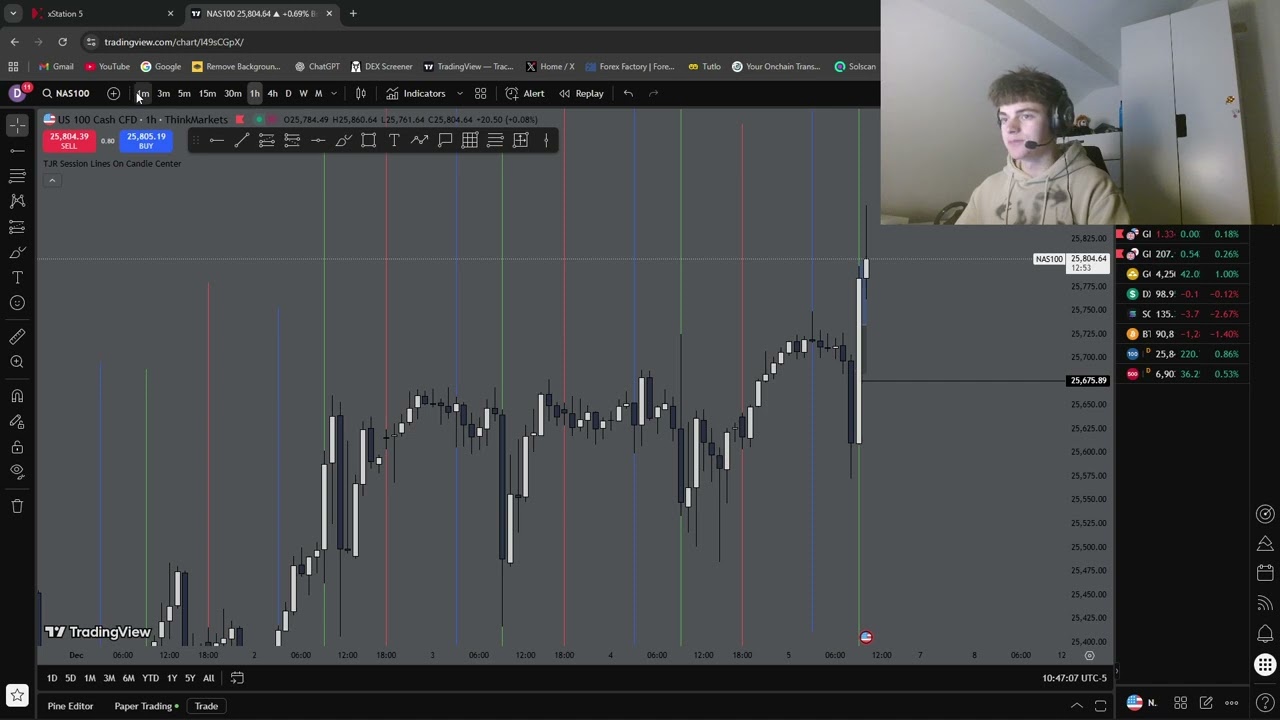Expand the timeframe interval dropdown
This screenshot has height=720, width=1280.
[x=334, y=93]
